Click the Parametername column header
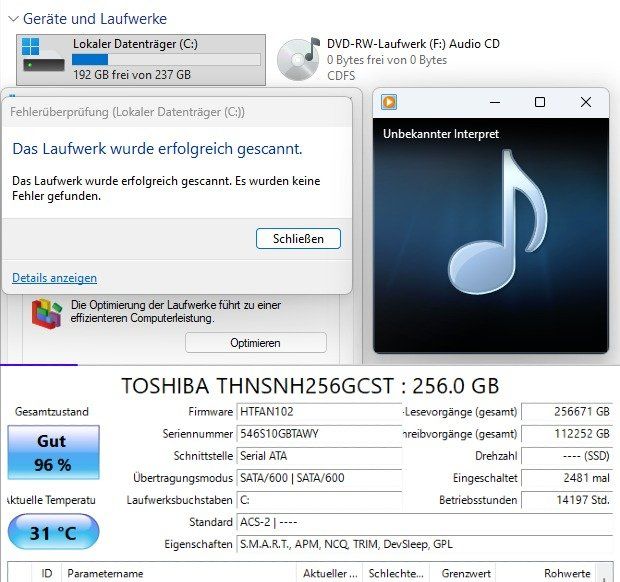 click(x=179, y=573)
